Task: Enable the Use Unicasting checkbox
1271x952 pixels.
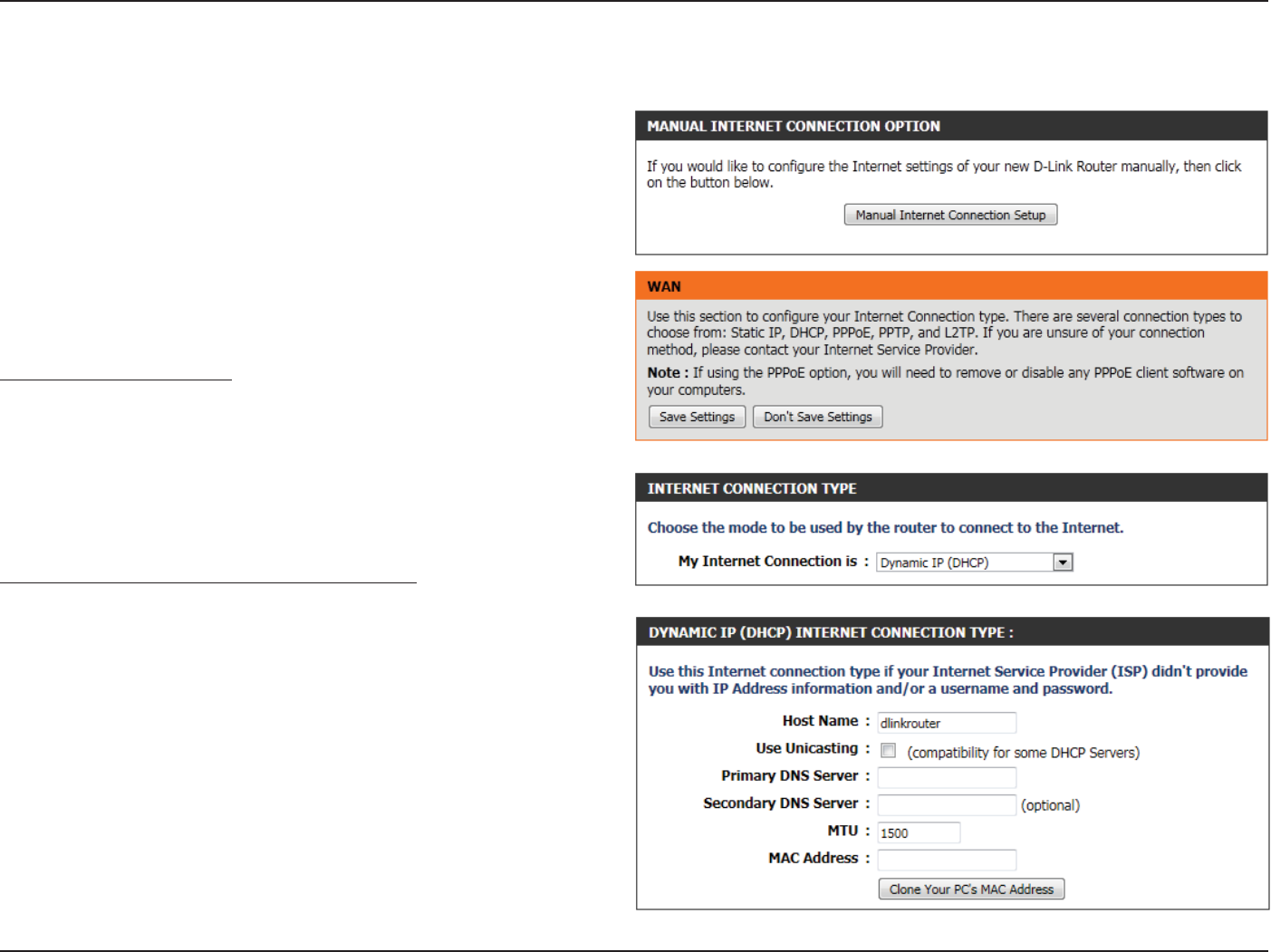Action: click(889, 751)
